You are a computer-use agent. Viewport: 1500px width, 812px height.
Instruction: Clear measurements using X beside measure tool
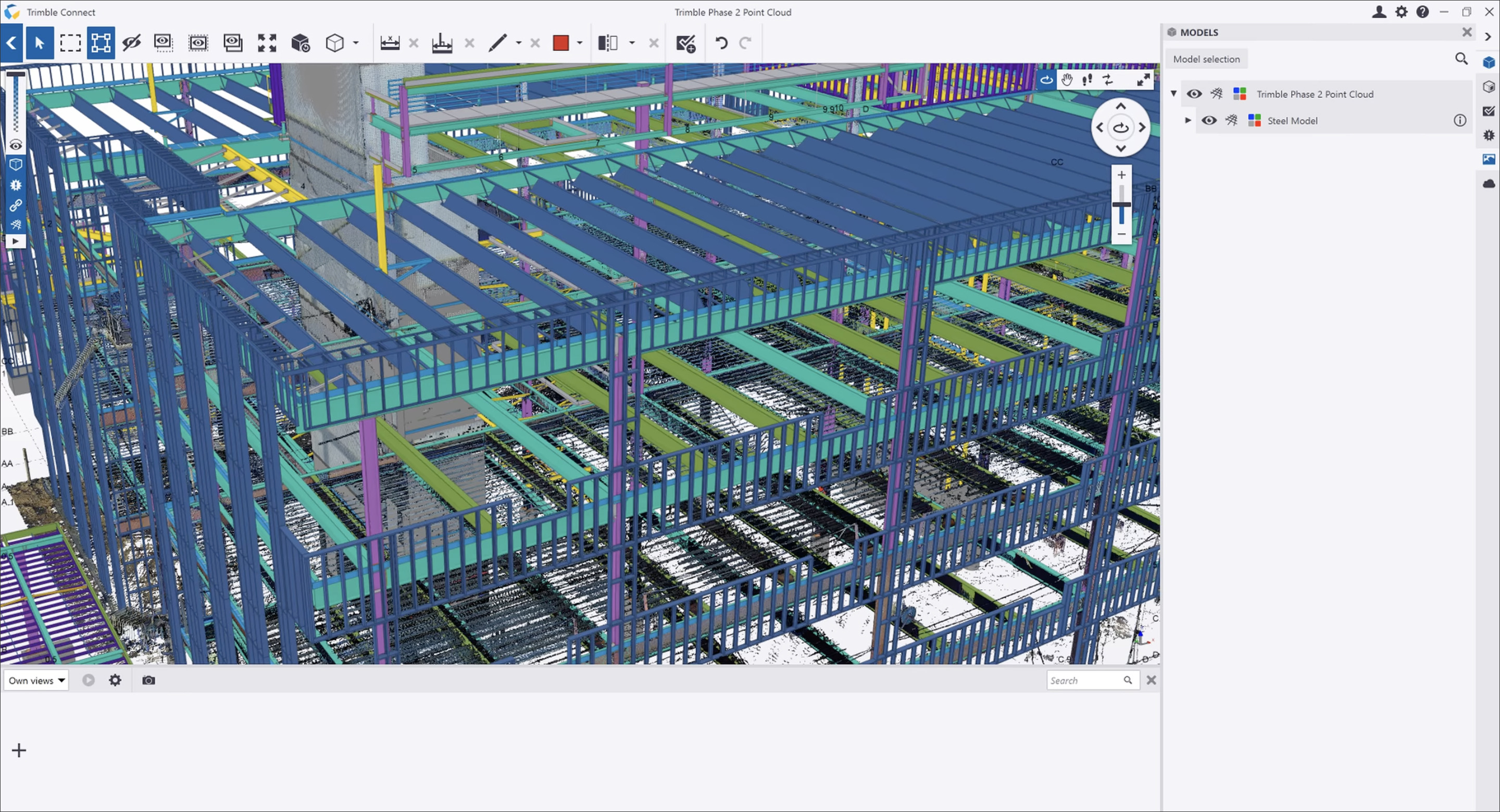414,43
